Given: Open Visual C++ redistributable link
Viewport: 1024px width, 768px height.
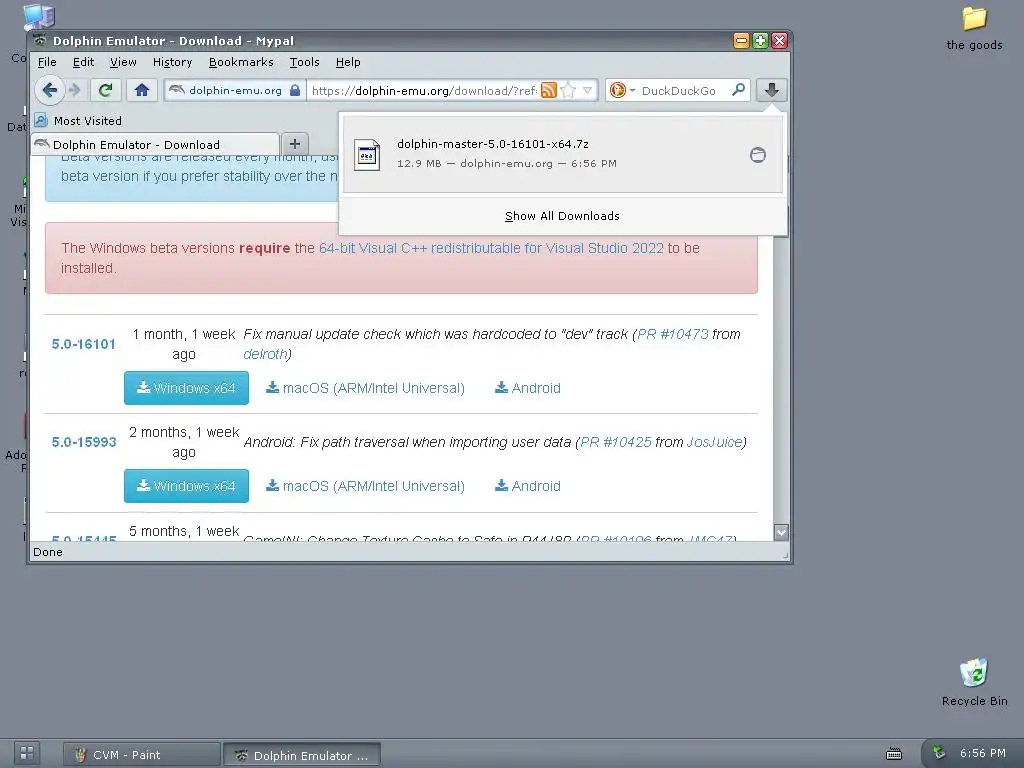Looking at the screenshot, I should point(491,248).
